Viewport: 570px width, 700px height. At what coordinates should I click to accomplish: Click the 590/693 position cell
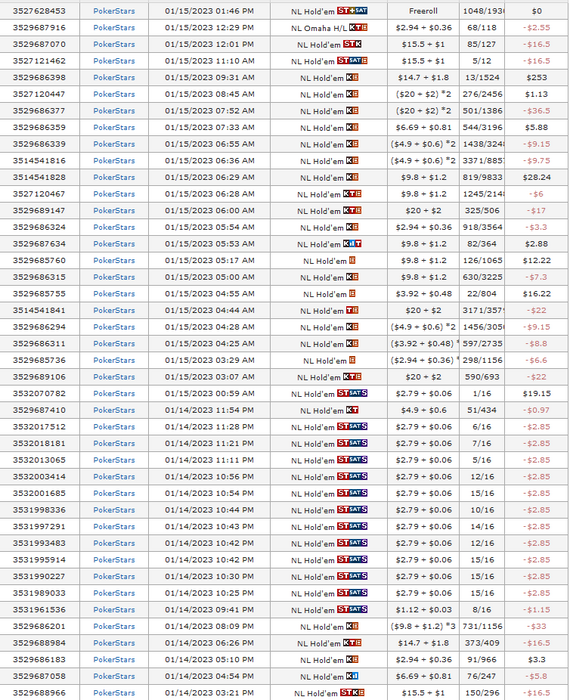pos(482,376)
